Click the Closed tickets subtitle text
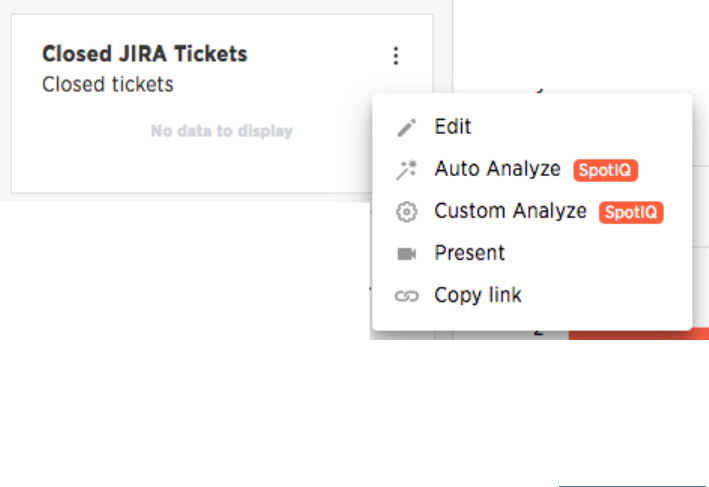Image resolution: width=709 pixels, height=487 pixels. [x=108, y=84]
